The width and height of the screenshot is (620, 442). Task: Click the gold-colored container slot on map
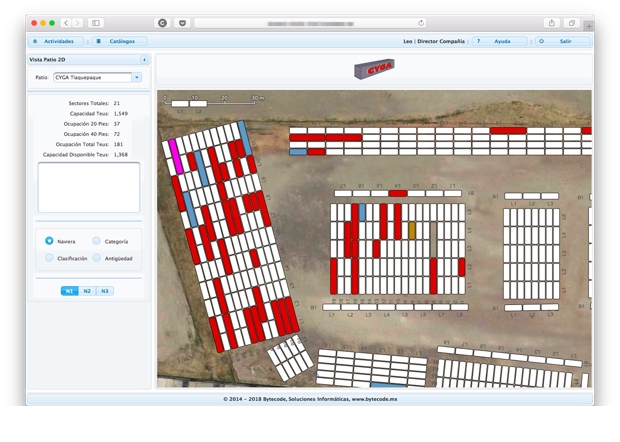pos(412,230)
